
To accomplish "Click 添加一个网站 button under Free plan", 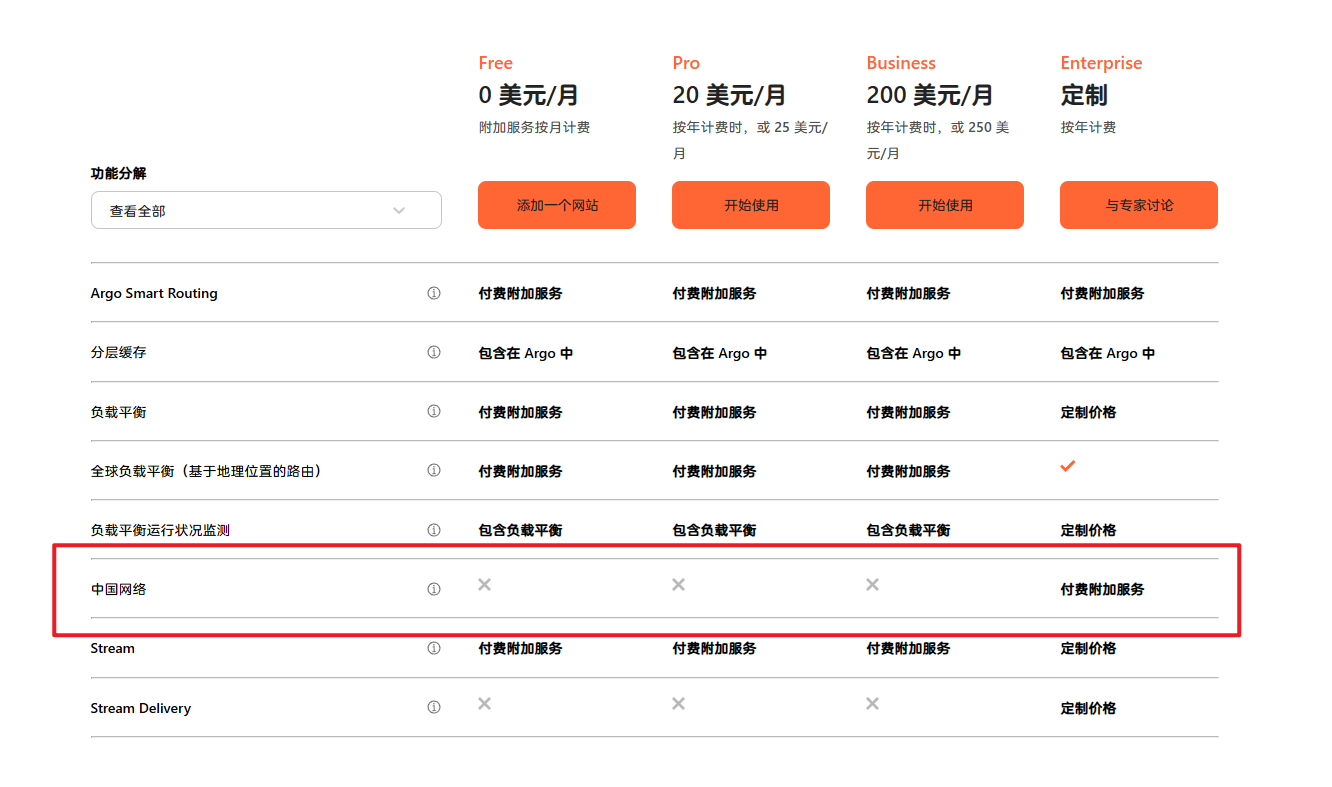I will tap(557, 205).
